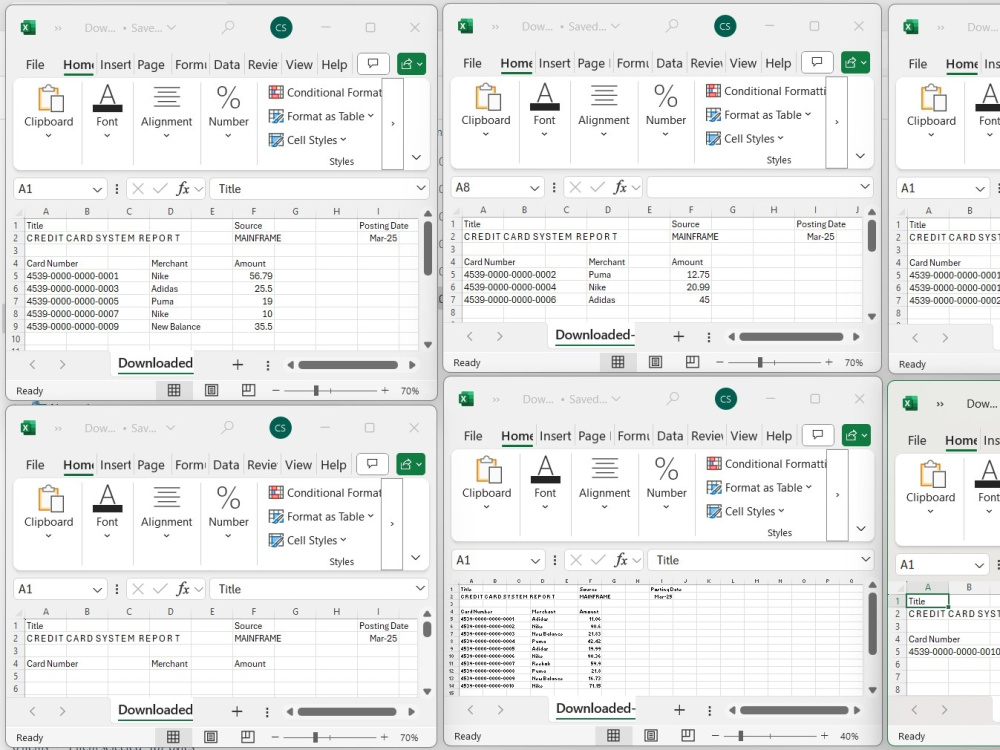Open Clipboard group in top-left Excel window
The height and width of the screenshot is (750, 1000).
pos(48,111)
